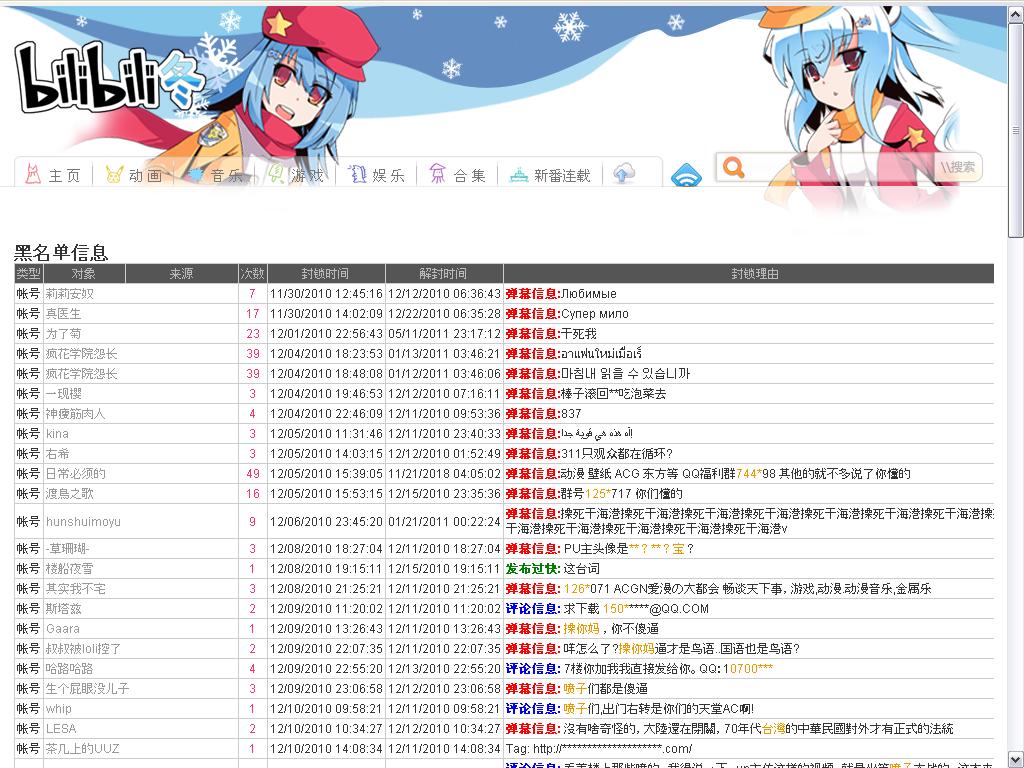Open user 茶几上的UUZ profile link

pyautogui.click(x=82, y=749)
